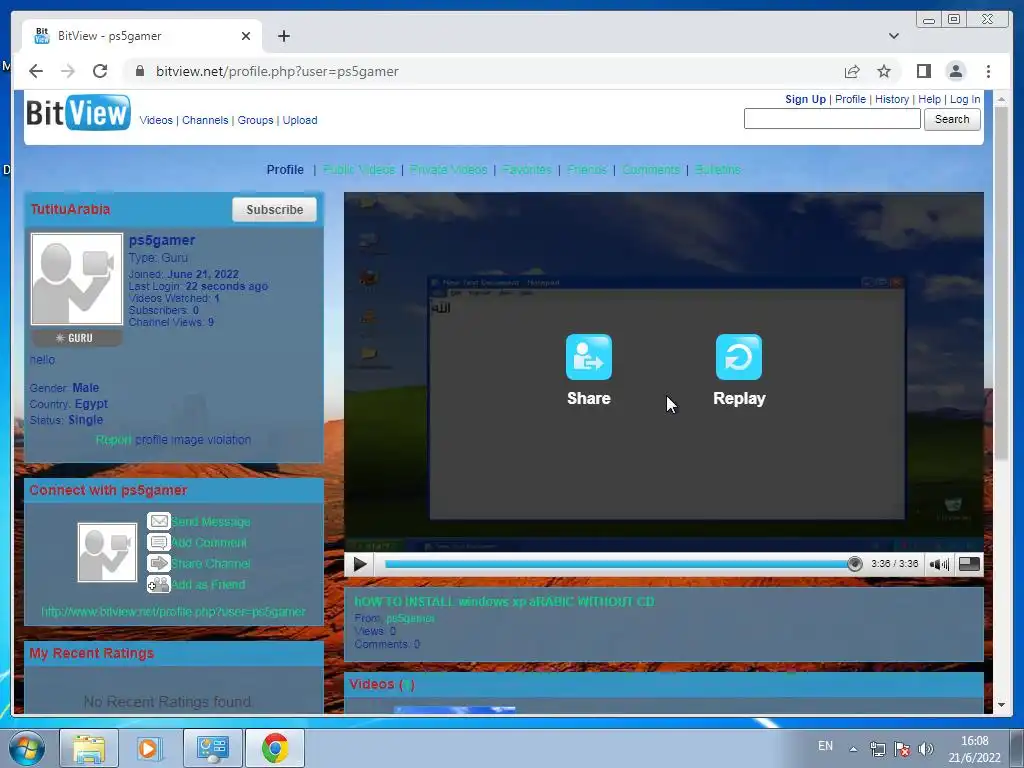The height and width of the screenshot is (768, 1024).
Task: Open the History link
Action: 892,99
